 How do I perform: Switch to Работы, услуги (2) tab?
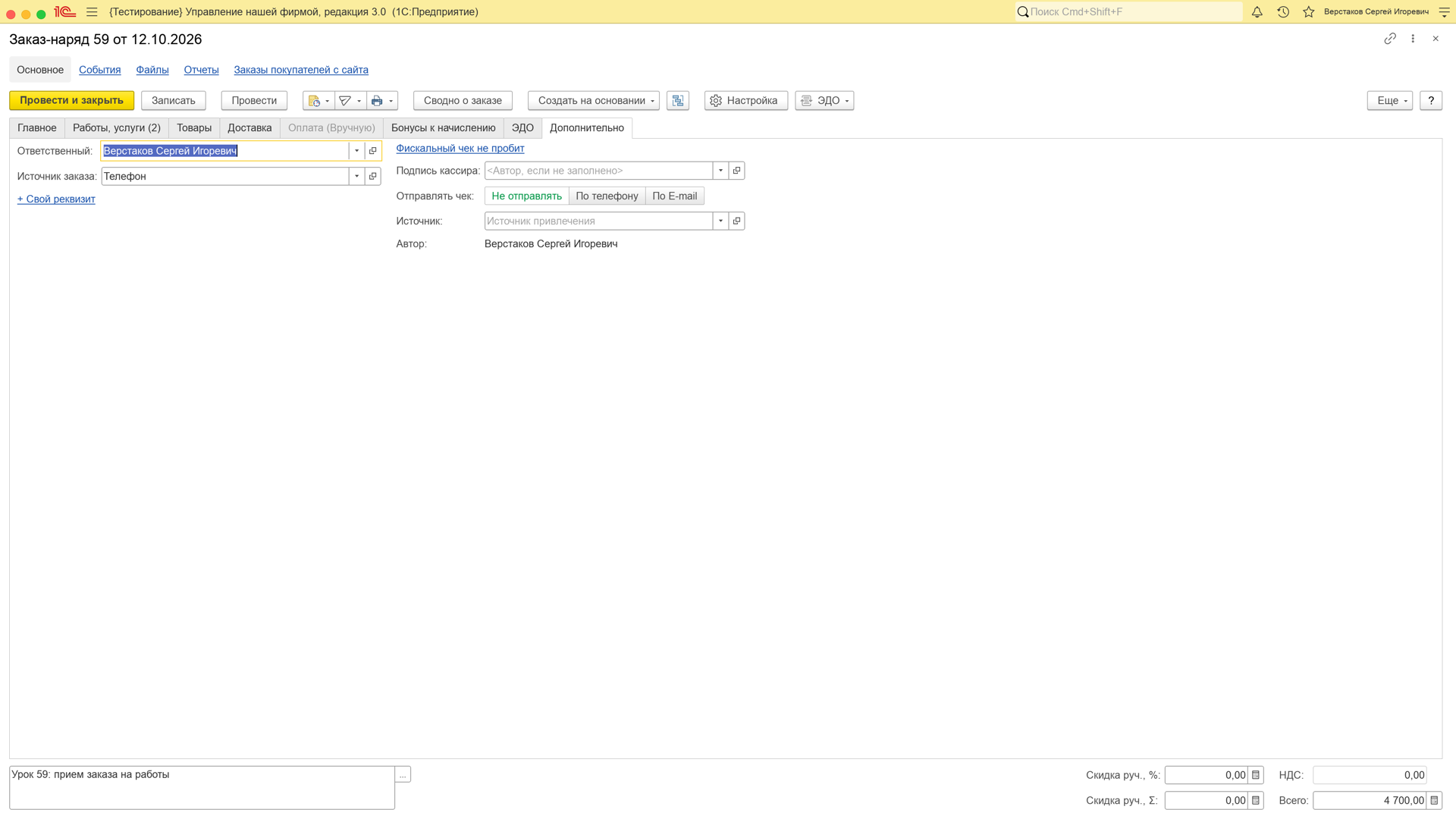[117, 128]
